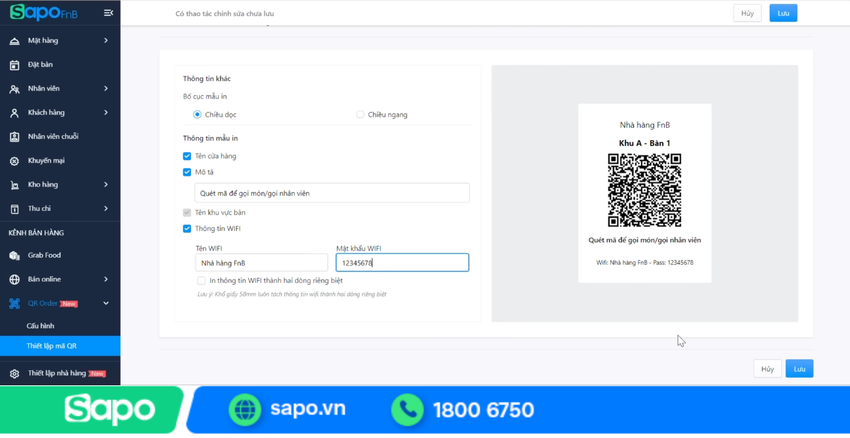Click the sapo.vn globe icon in banner

pyautogui.click(x=245, y=409)
